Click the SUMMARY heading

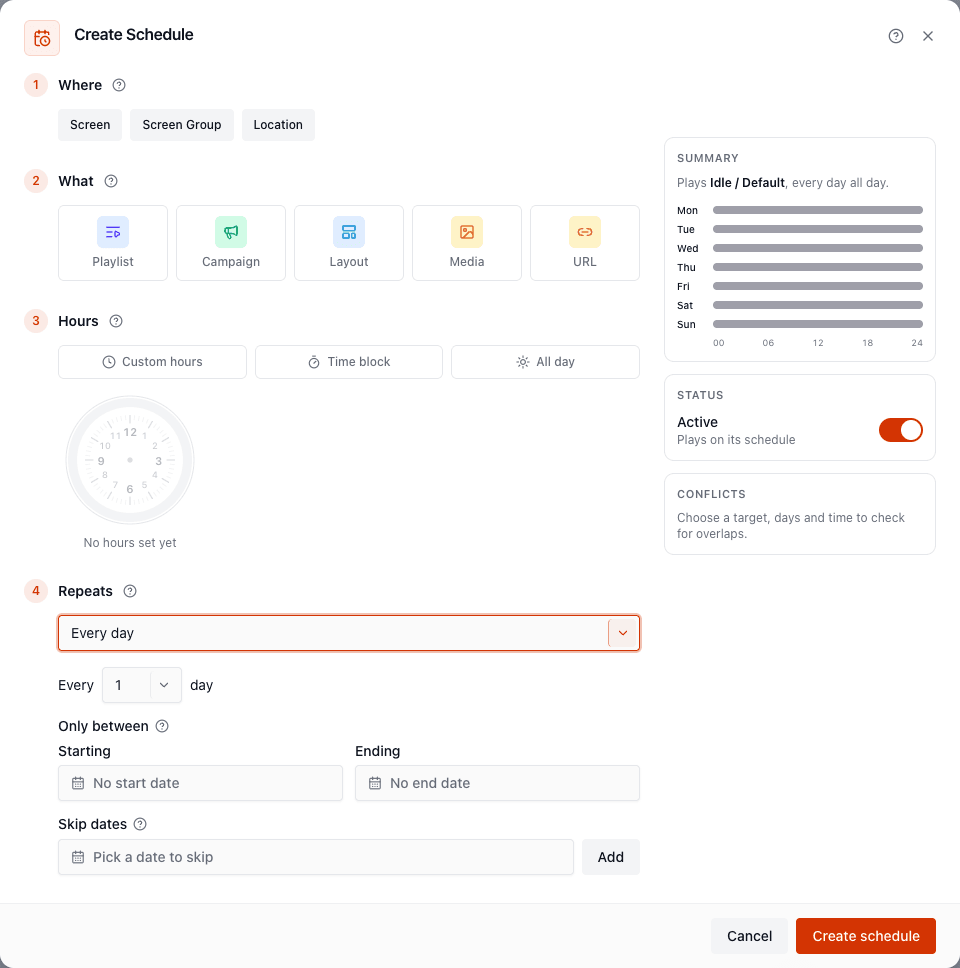click(707, 158)
